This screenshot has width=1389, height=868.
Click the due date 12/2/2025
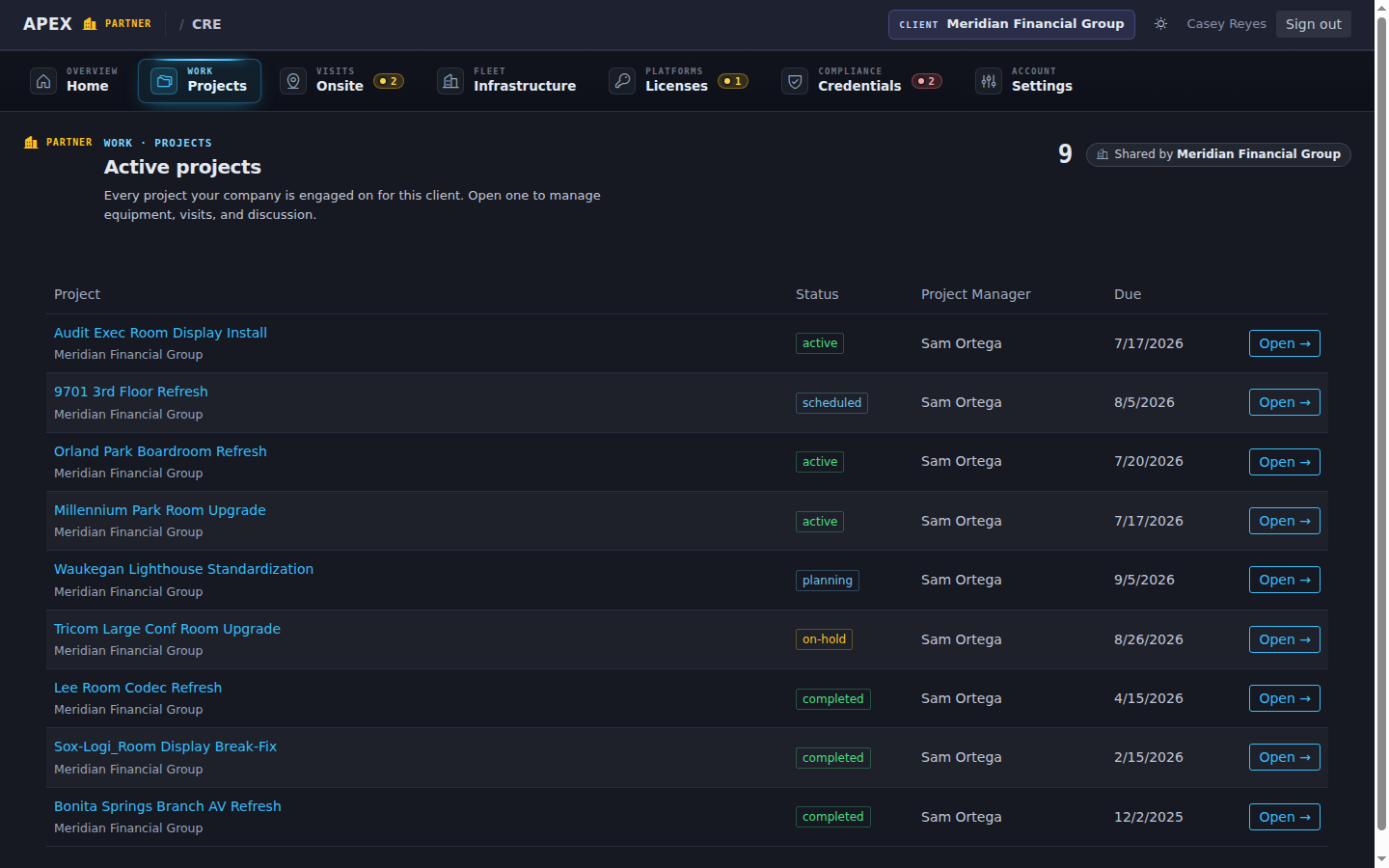point(1148,817)
